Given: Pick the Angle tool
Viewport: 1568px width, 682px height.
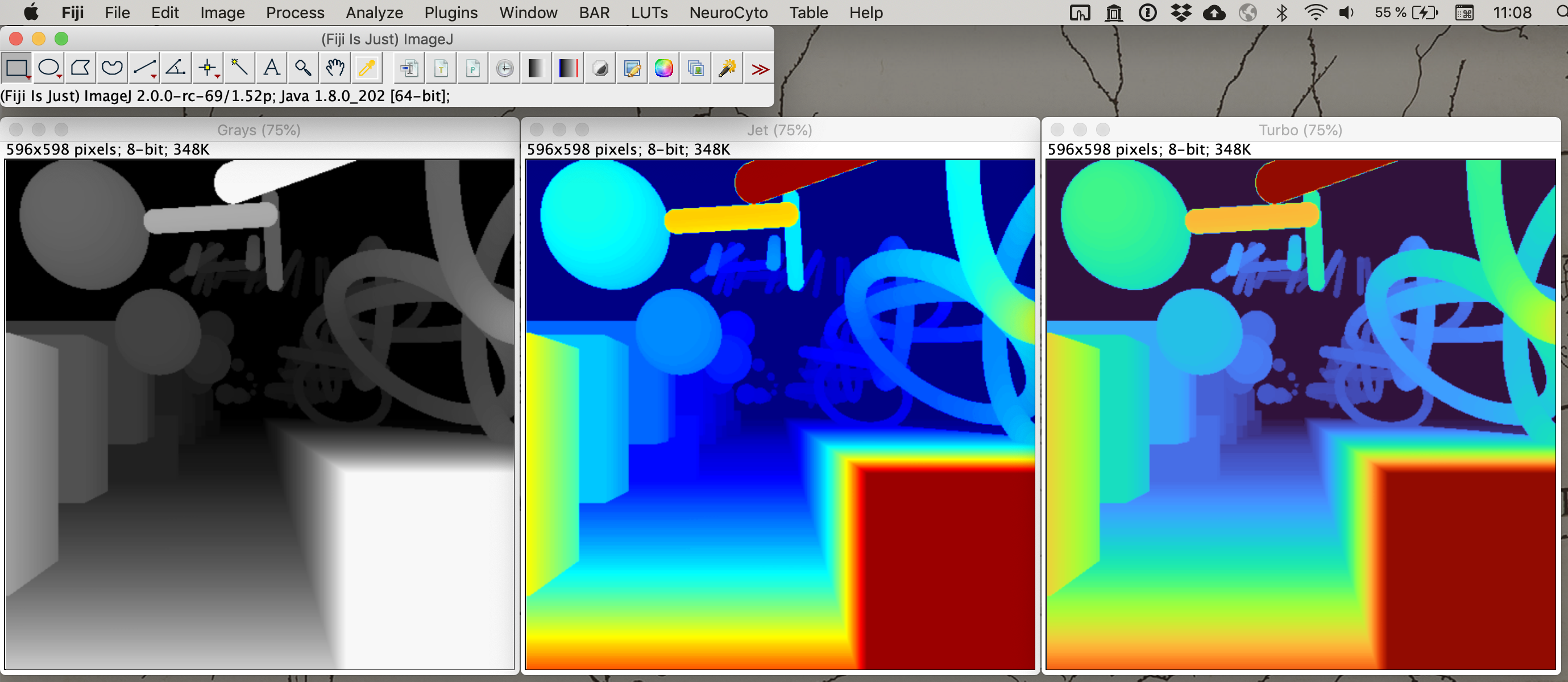Looking at the screenshot, I should (176, 68).
